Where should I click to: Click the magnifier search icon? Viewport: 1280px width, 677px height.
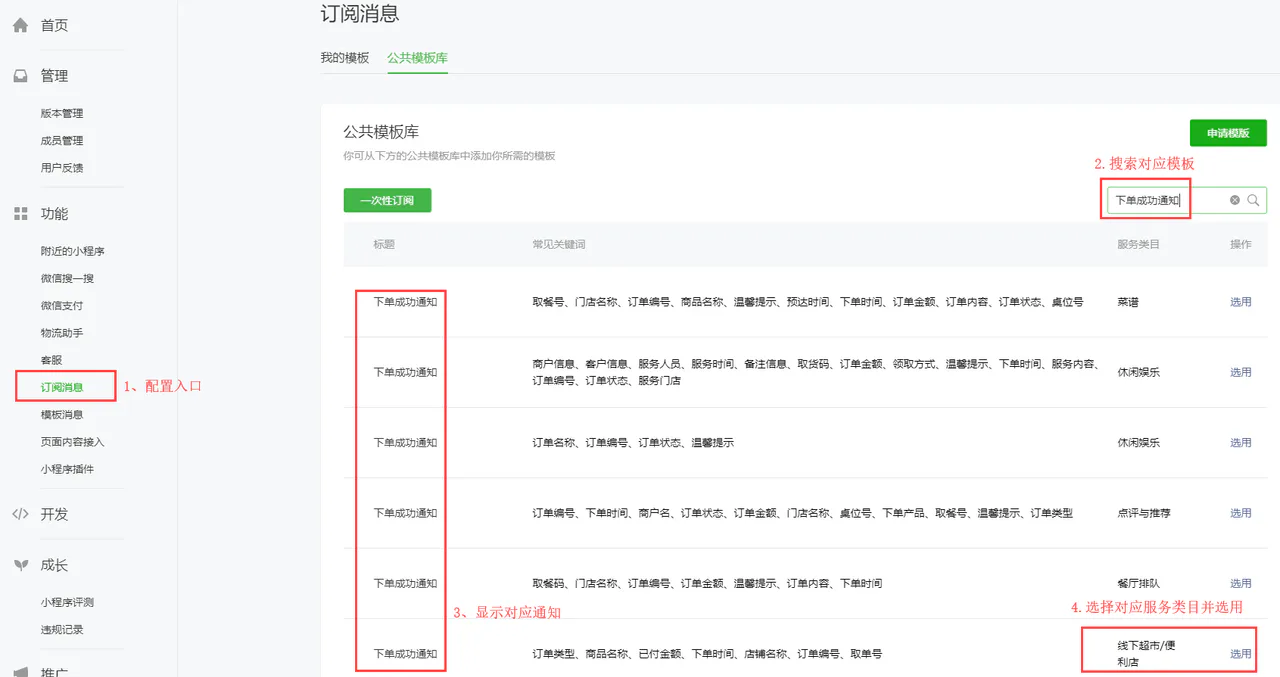(x=1253, y=200)
